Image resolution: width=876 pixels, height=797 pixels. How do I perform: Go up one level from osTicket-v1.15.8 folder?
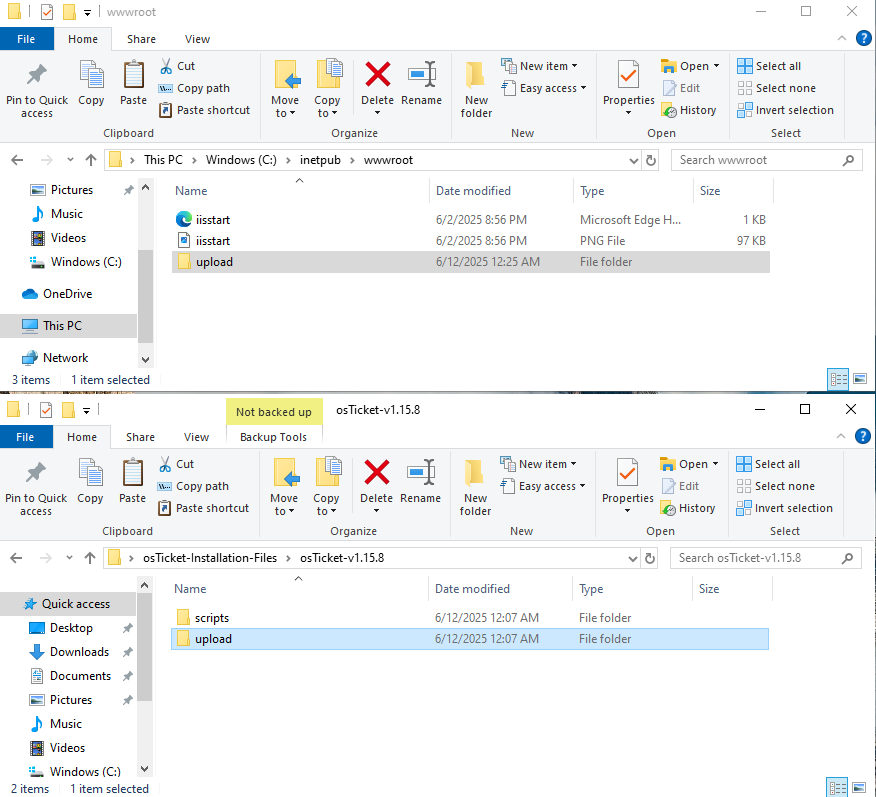tap(90, 558)
